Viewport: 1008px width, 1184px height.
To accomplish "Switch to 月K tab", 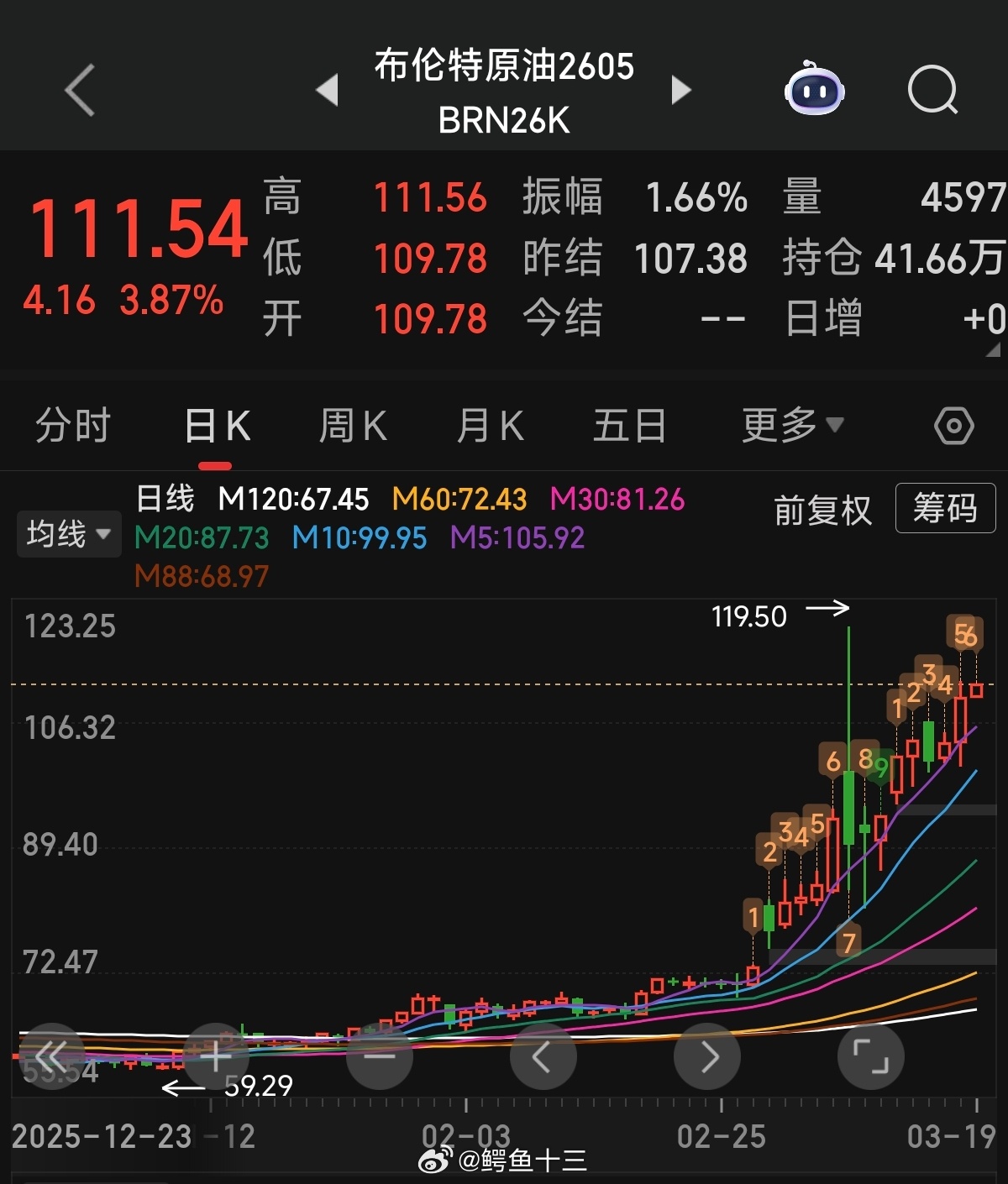I will [491, 426].
